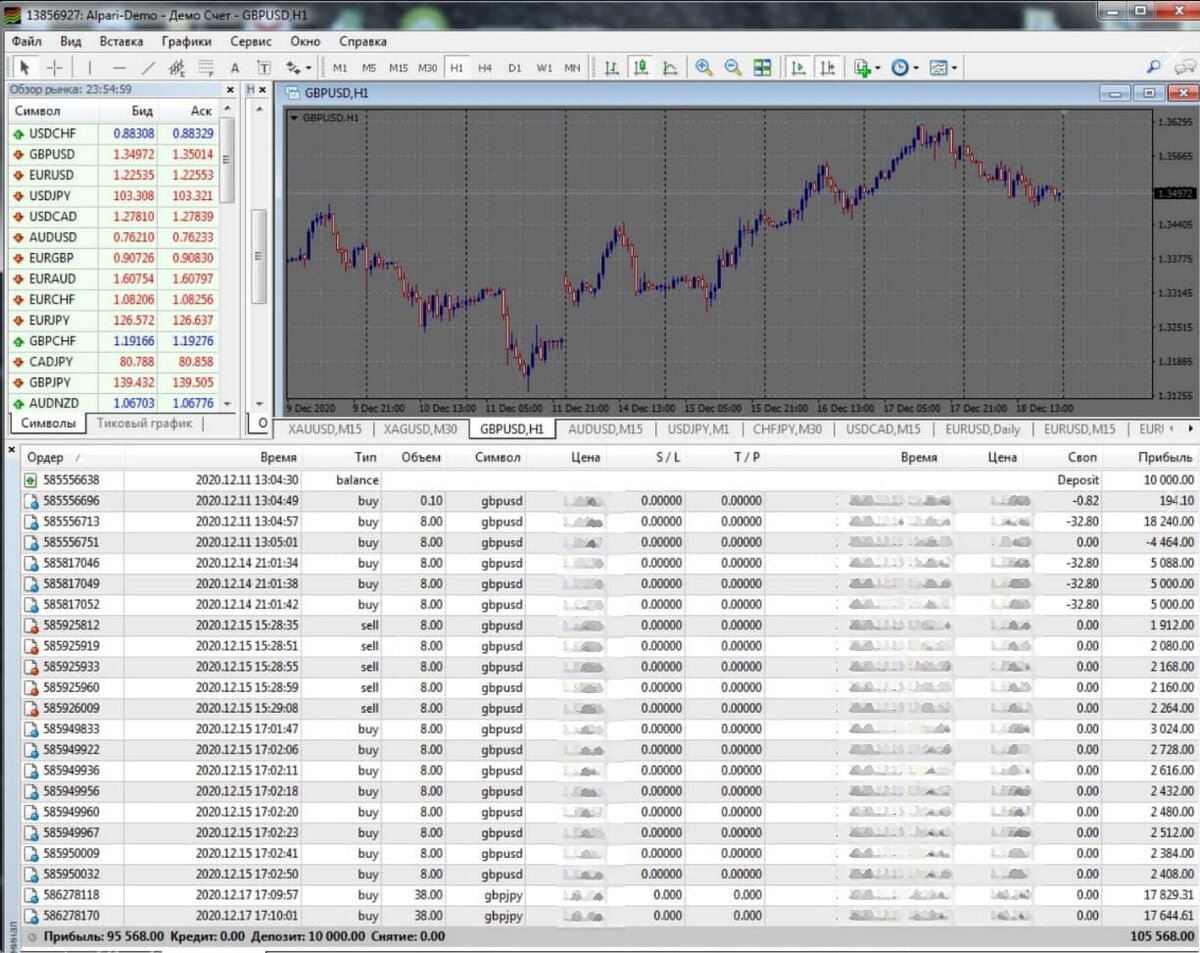
Task: Select the Fibonacci retracement tool
Action: [206, 68]
